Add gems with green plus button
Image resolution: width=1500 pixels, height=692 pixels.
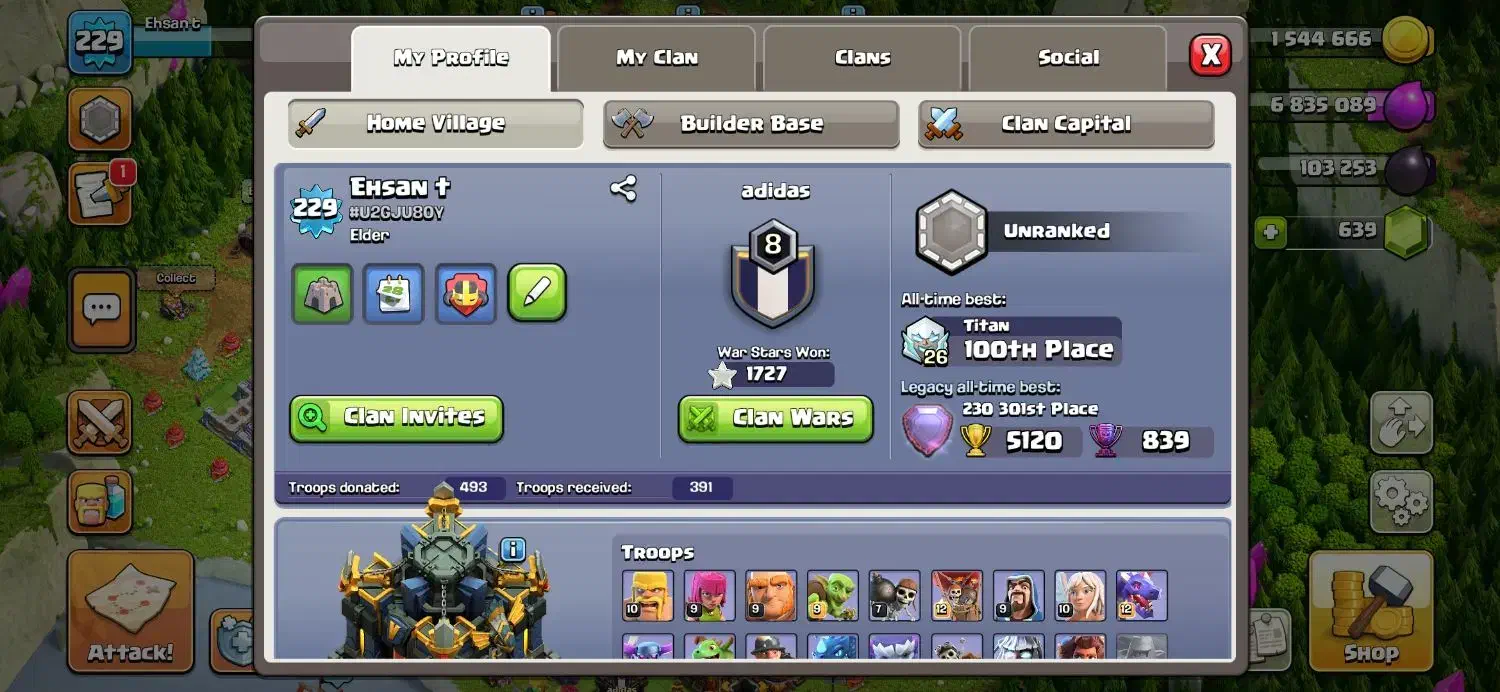point(1270,232)
